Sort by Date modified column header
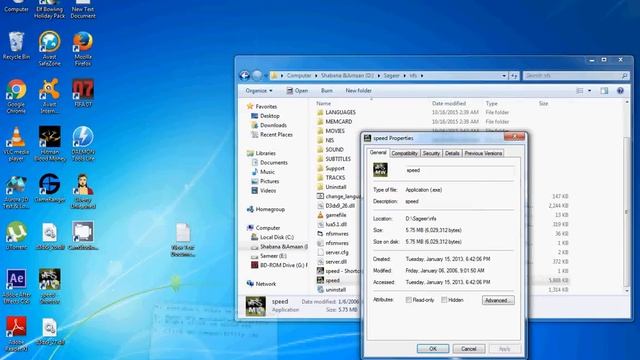The width and height of the screenshot is (640, 360). click(x=449, y=104)
